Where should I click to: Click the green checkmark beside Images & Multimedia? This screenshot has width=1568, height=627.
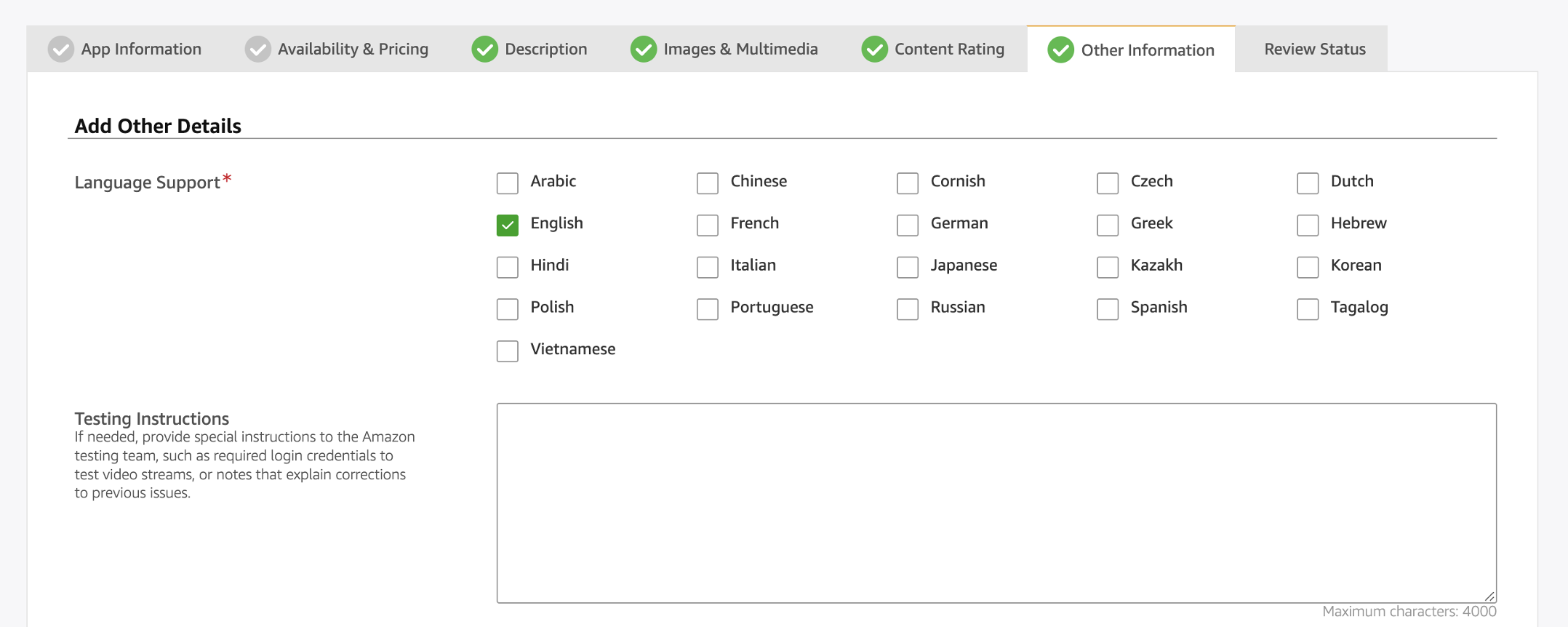click(x=643, y=49)
